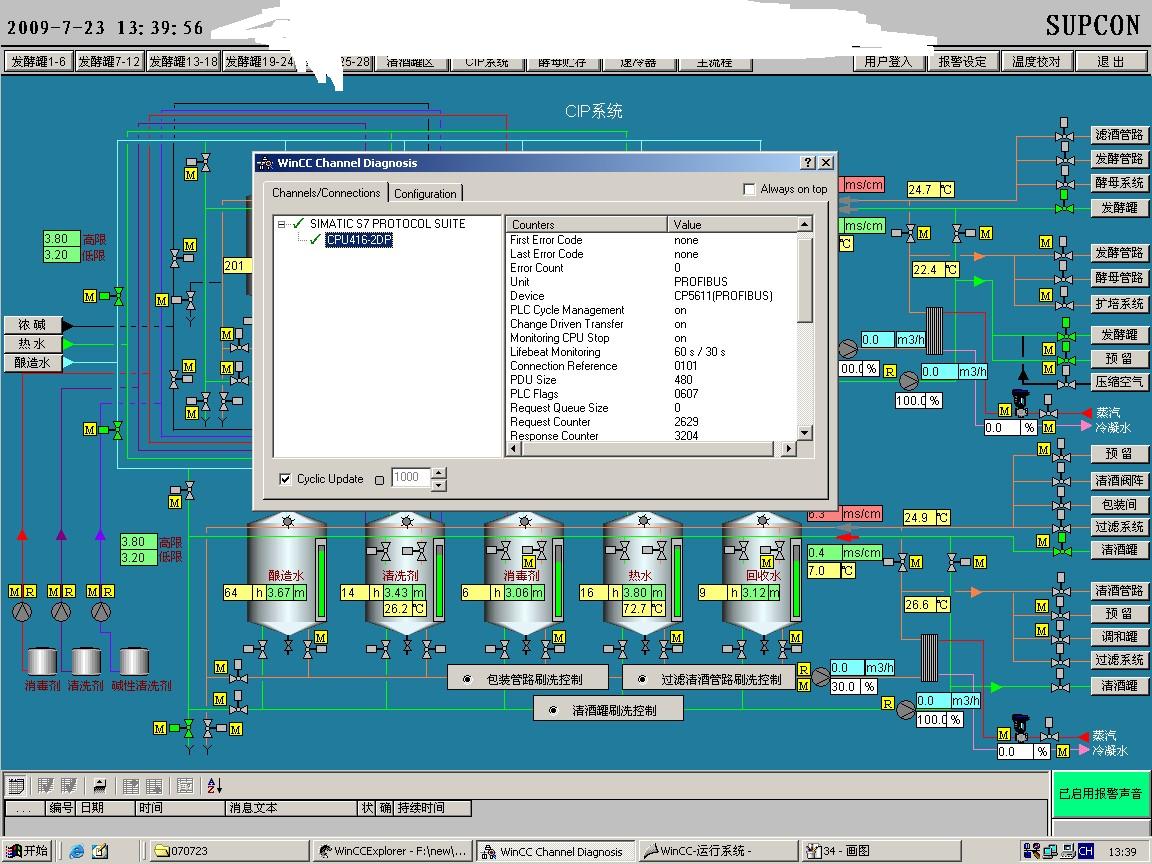Screen dimensions: 1152x864
Task: Select the 包装管路刷洗控制 radio option
Action: [x=467, y=680]
